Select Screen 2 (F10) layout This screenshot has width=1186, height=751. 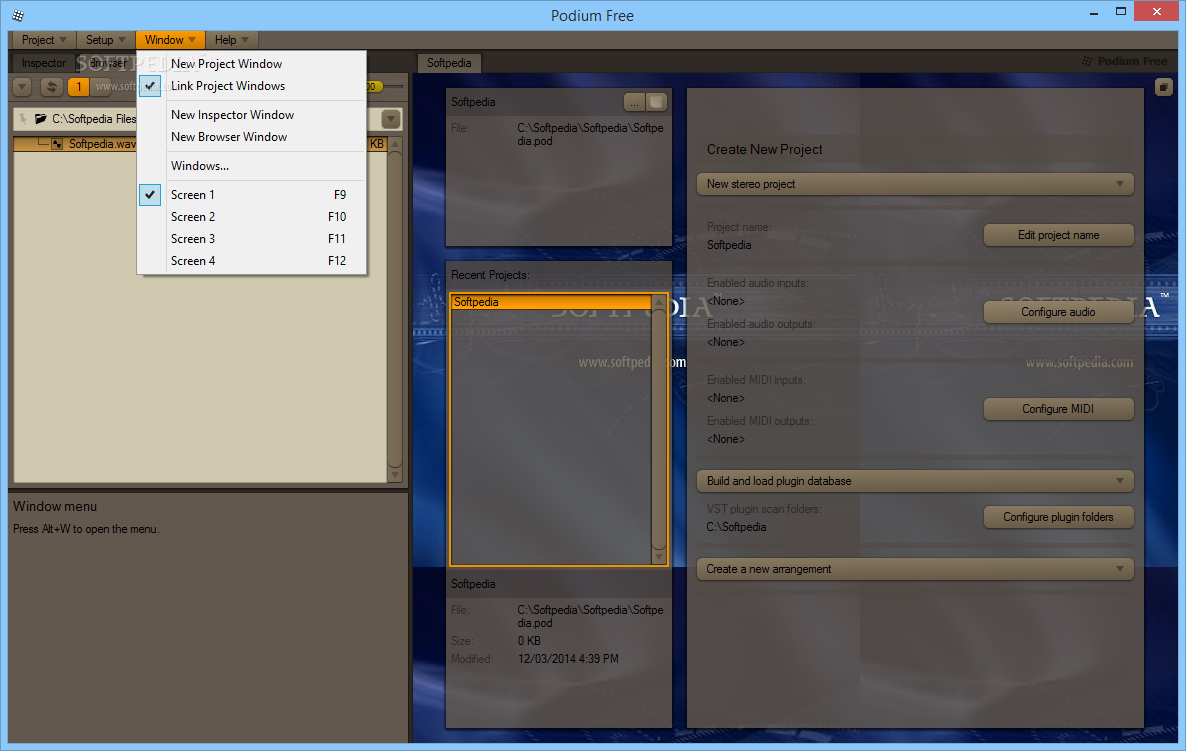251,216
